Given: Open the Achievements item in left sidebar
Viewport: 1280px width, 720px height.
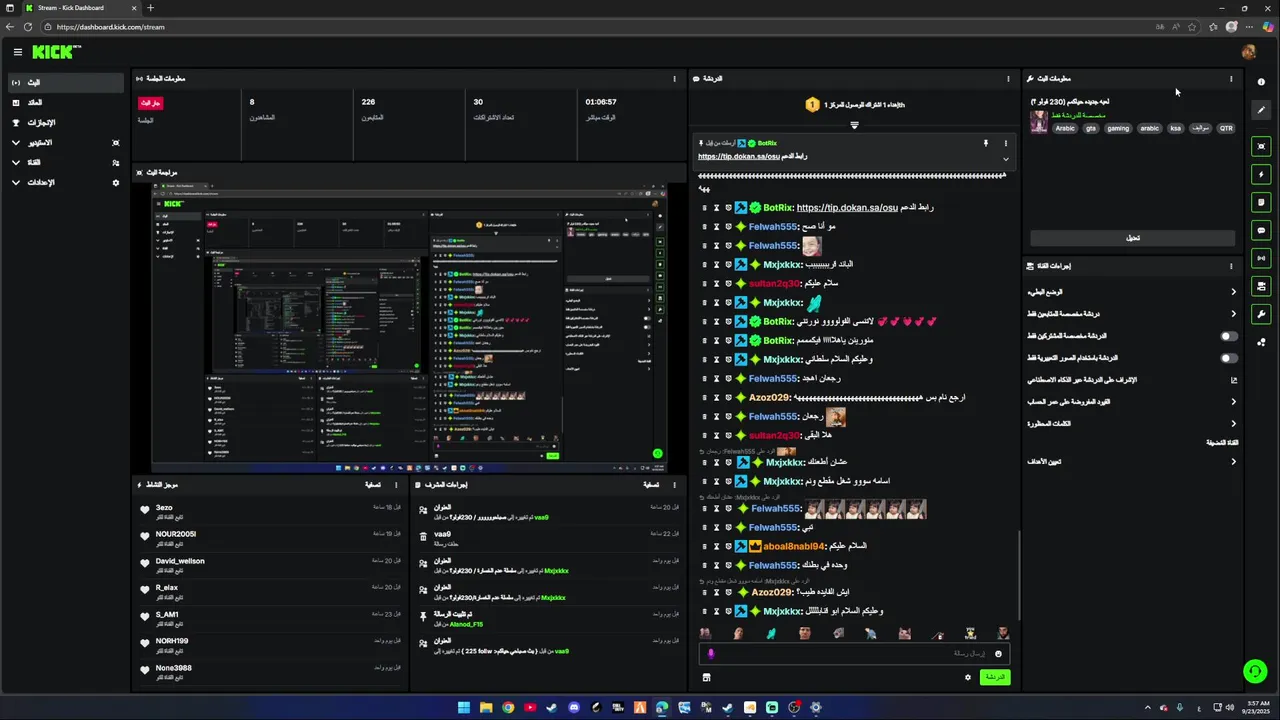Looking at the screenshot, I should coord(66,122).
